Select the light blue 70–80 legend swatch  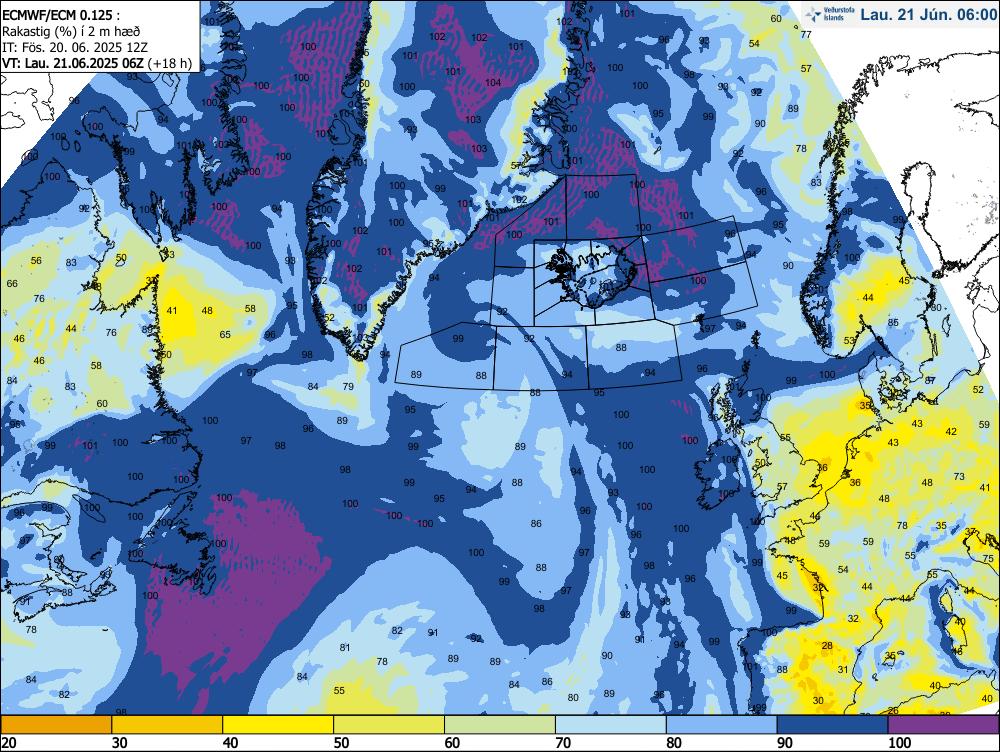(611, 725)
